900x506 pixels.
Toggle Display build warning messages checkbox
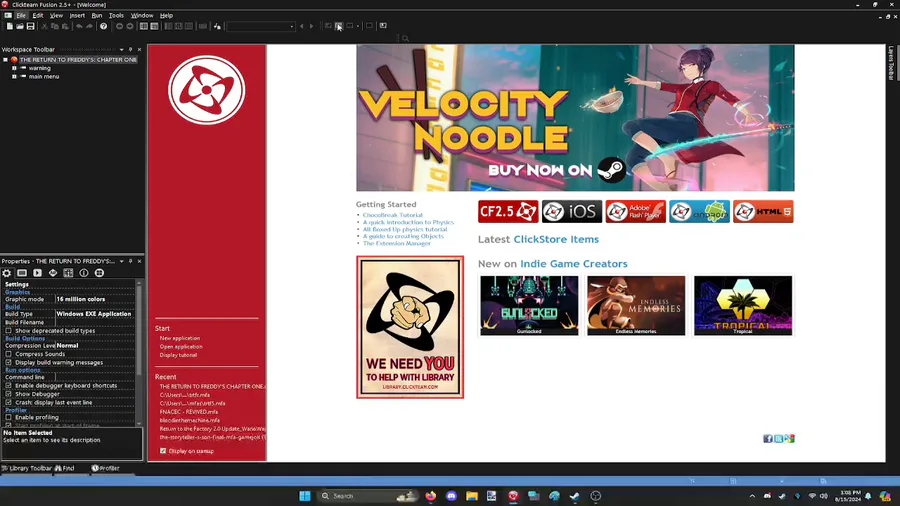(9, 363)
